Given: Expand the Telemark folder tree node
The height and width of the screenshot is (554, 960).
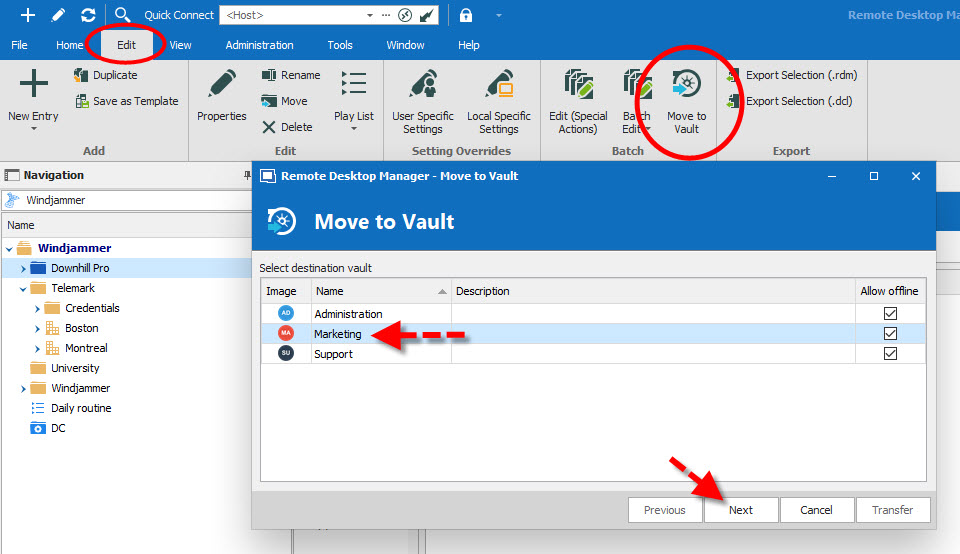Looking at the screenshot, I should (23, 288).
